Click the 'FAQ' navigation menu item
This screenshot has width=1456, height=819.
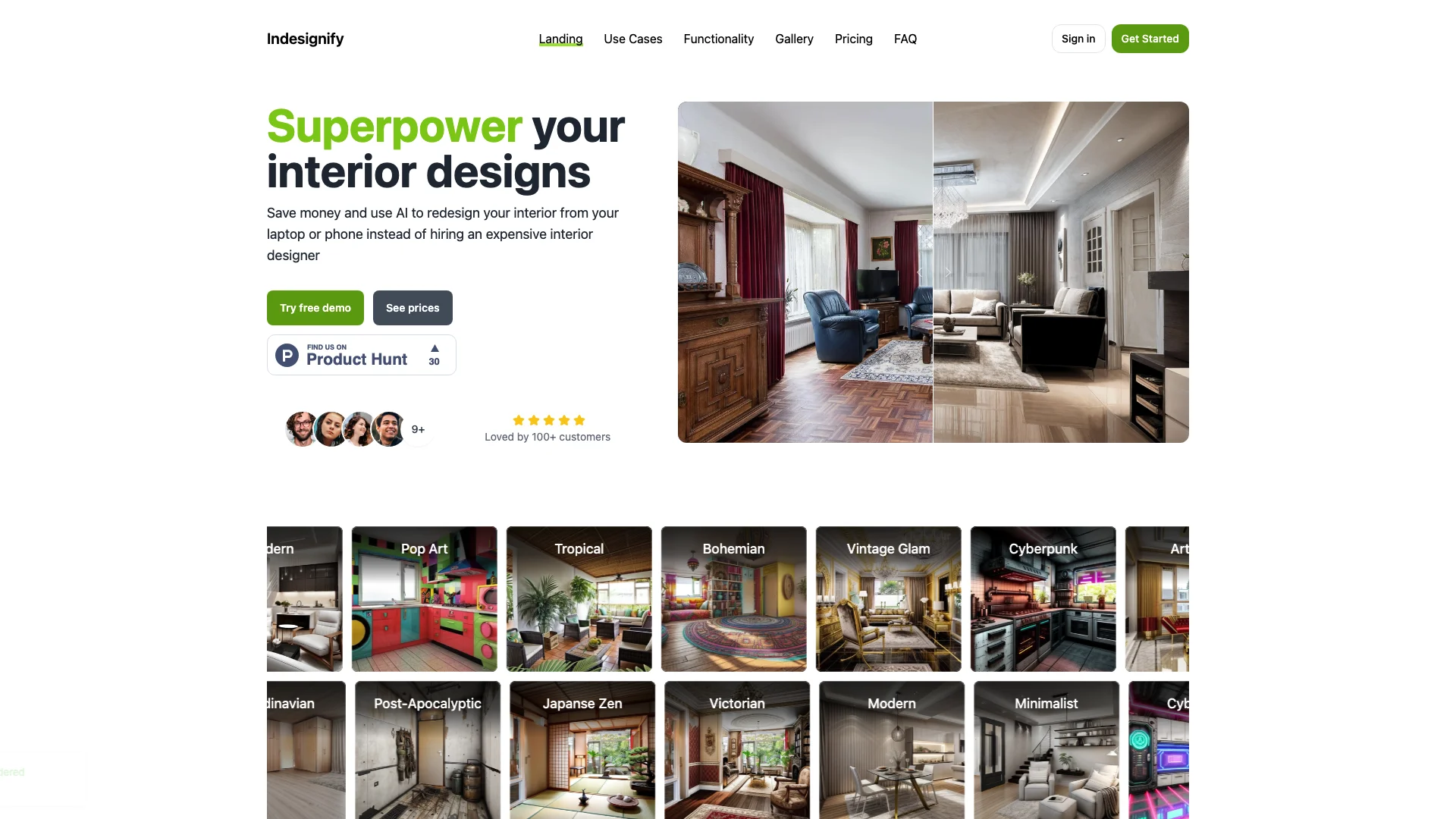pos(905,39)
